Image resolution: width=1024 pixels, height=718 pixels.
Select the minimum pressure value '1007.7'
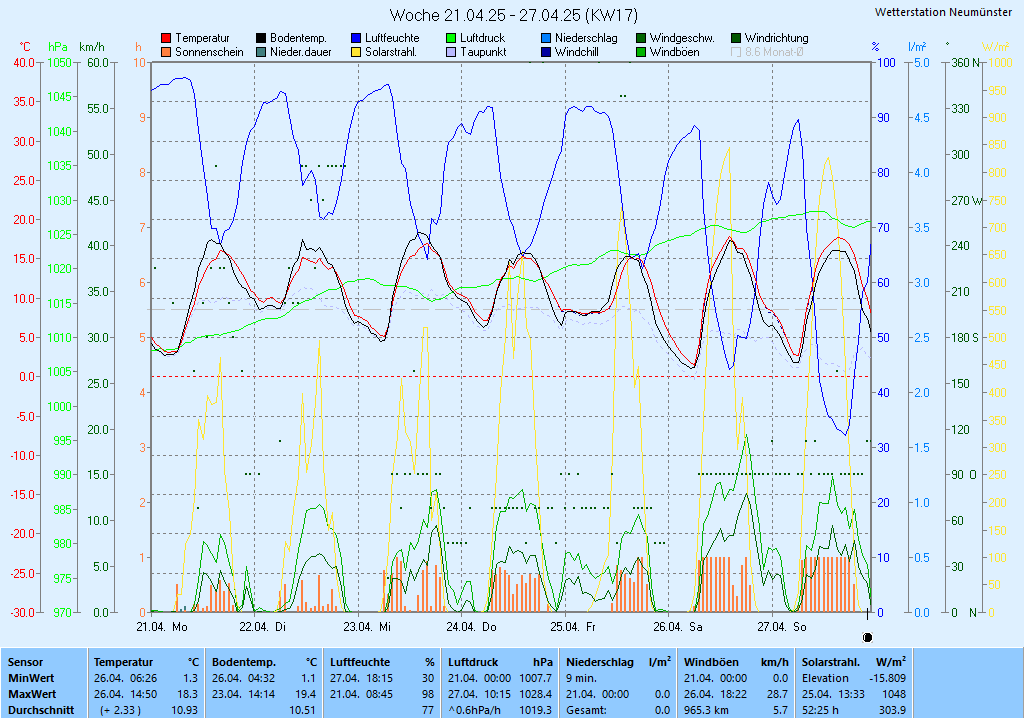pos(536,678)
